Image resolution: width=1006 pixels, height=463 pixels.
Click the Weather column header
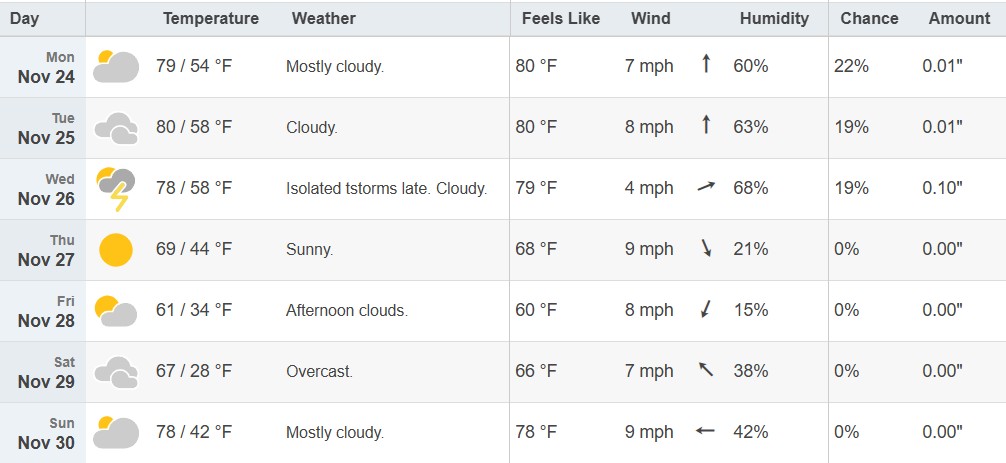click(x=323, y=19)
